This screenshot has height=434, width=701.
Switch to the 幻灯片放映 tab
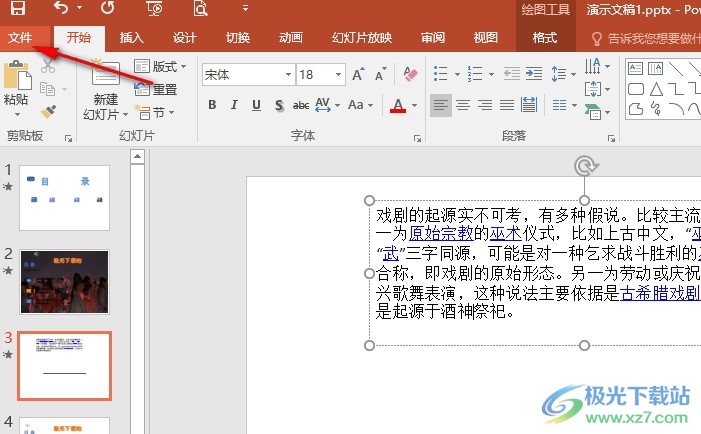(362, 38)
